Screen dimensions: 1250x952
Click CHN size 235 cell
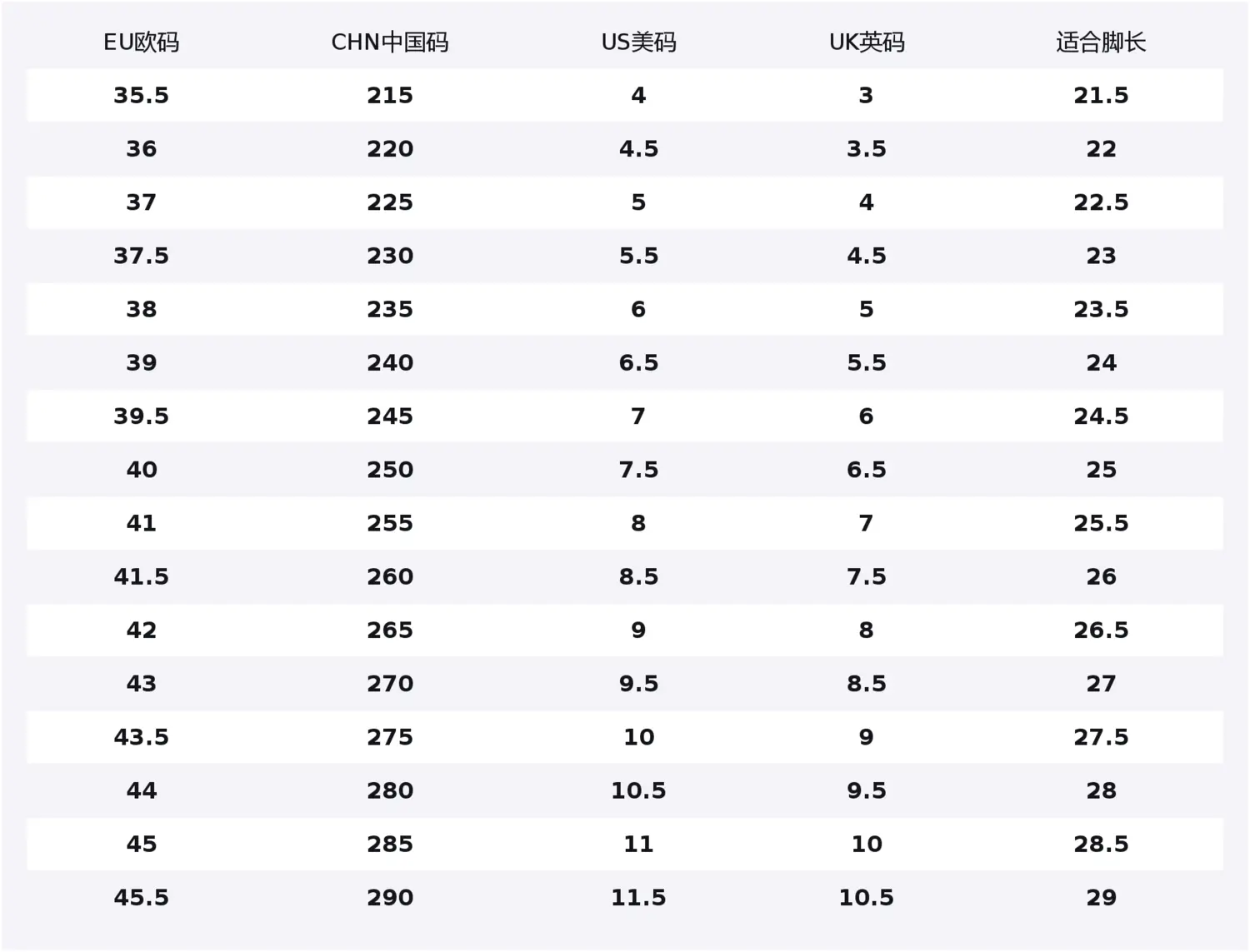[x=389, y=310]
